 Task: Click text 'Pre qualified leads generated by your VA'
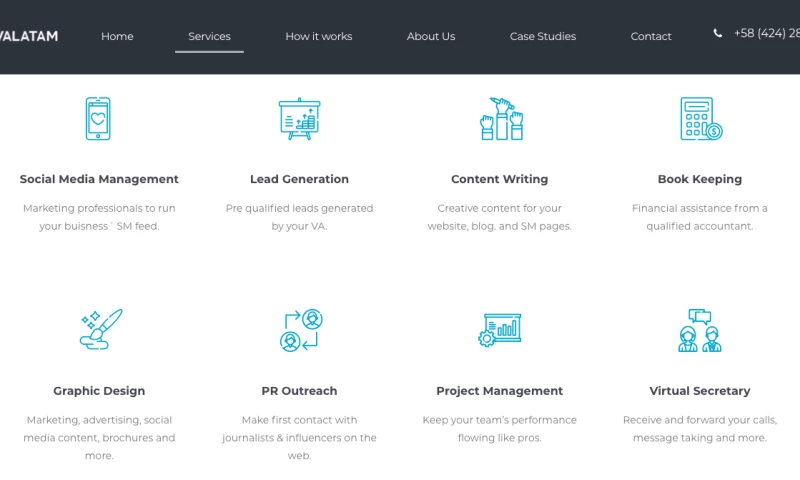coord(299,217)
